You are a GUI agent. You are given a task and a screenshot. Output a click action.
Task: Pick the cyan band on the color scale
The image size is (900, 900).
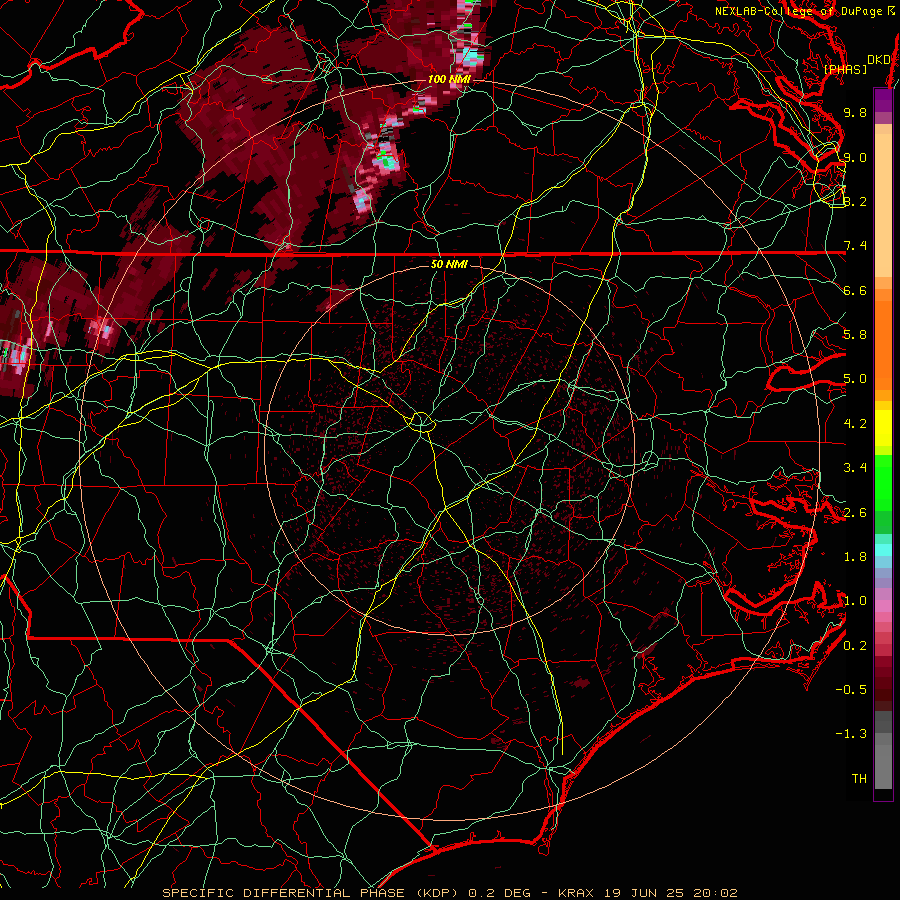coord(883,550)
